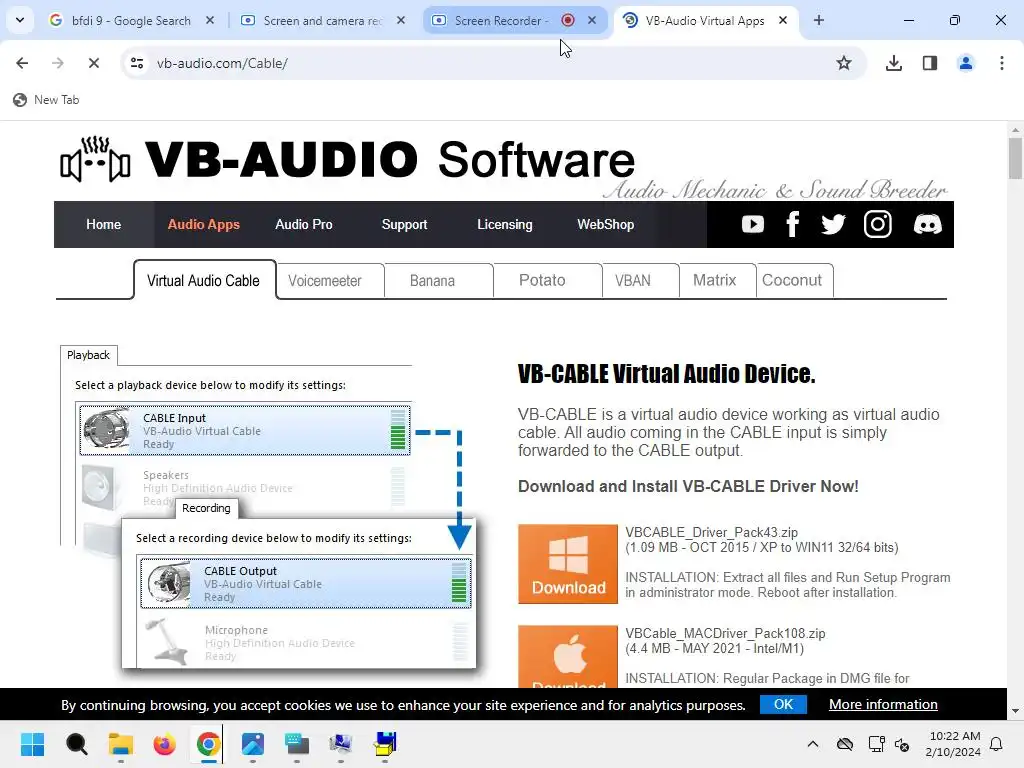Viewport: 1024px width, 768px height.
Task: Click CABLE Input device image
Action: pos(106,430)
